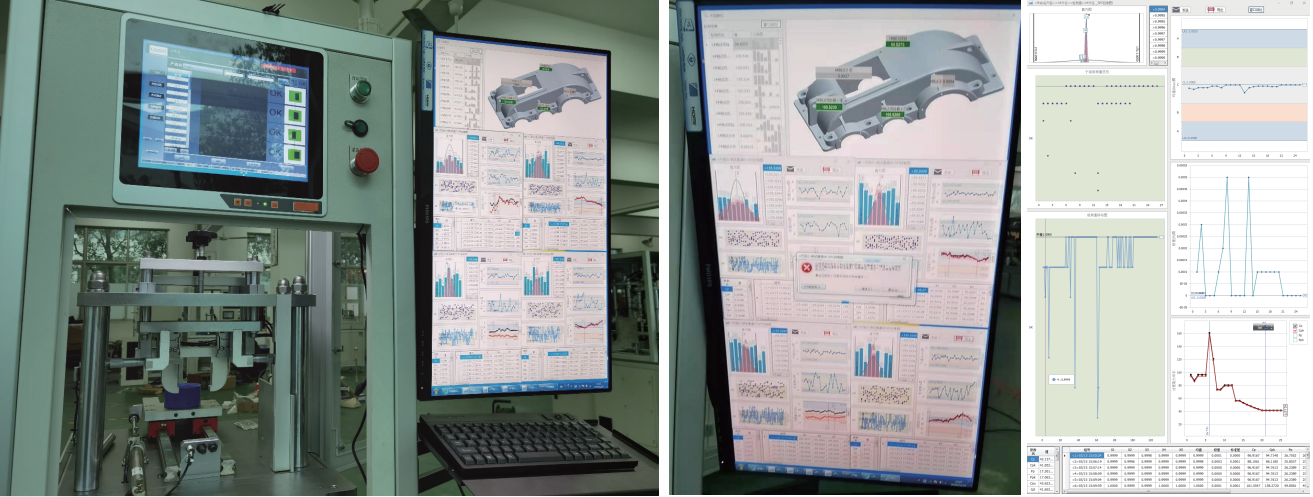This screenshot has width=1313, height=497.
Task: Toggle the Cp legend checkbox in capability chart
Action: coord(1295,326)
